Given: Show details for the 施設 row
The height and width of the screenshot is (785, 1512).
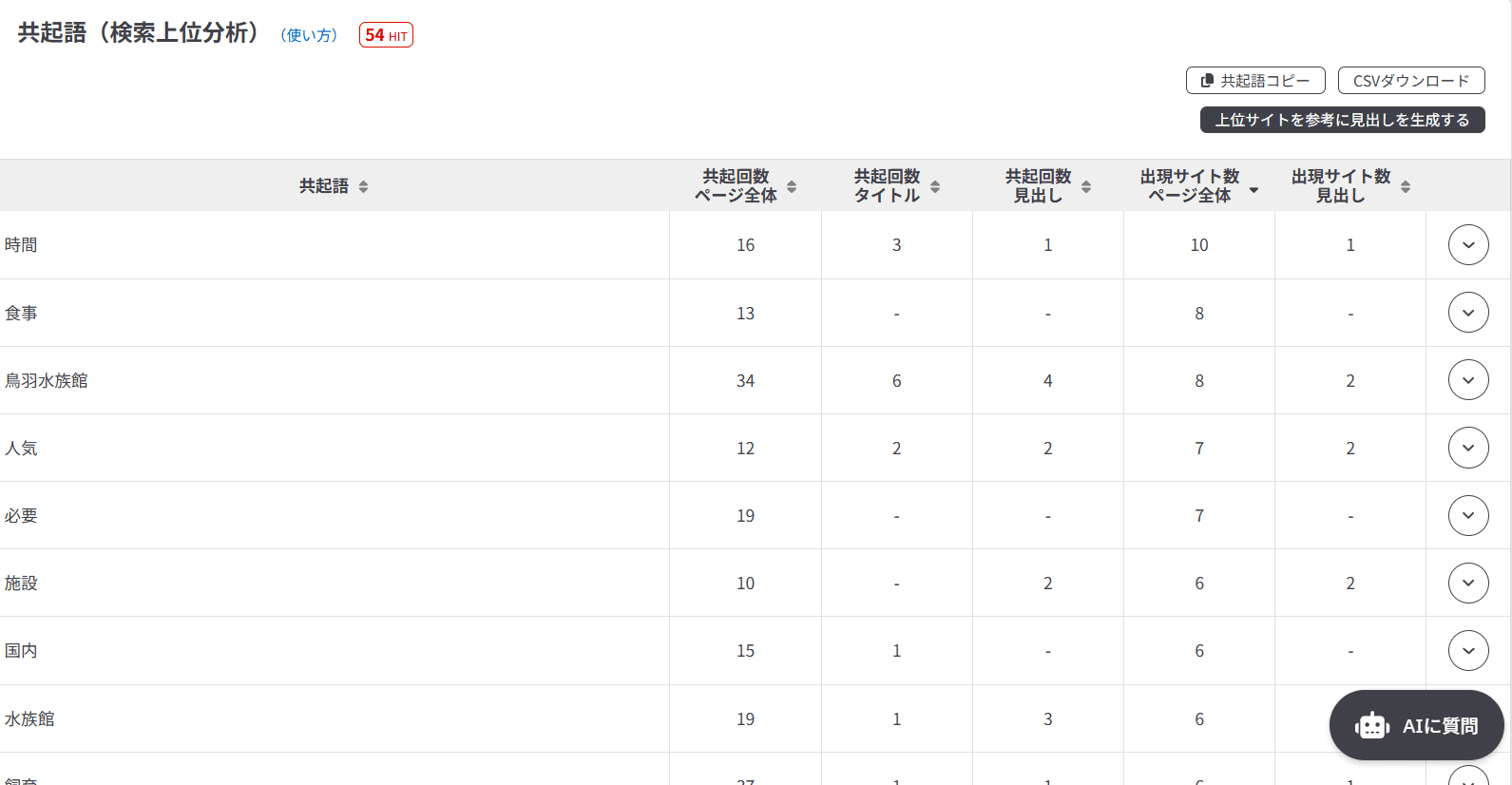Looking at the screenshot, I should (1468, 583).
